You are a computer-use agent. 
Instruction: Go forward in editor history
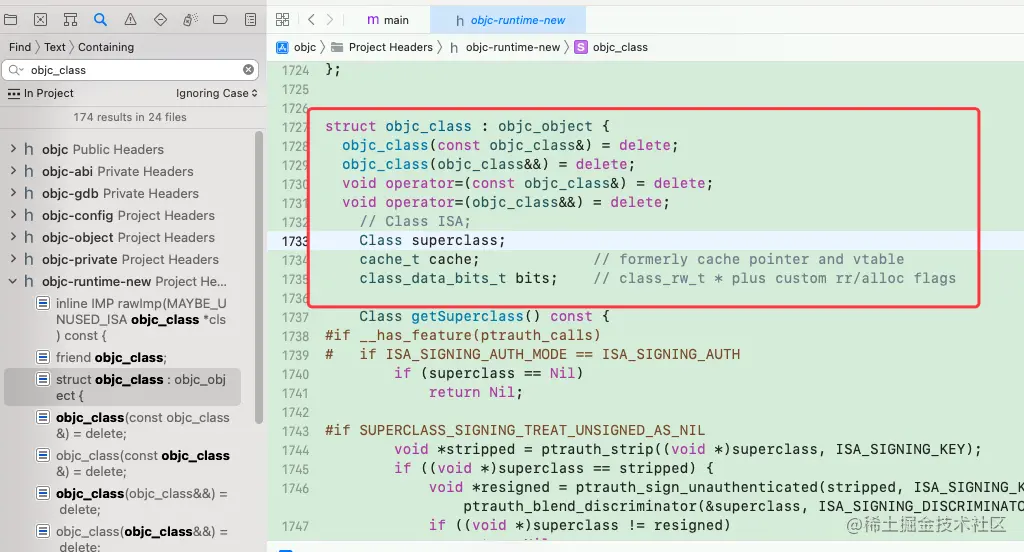click(x=330, y=20)
